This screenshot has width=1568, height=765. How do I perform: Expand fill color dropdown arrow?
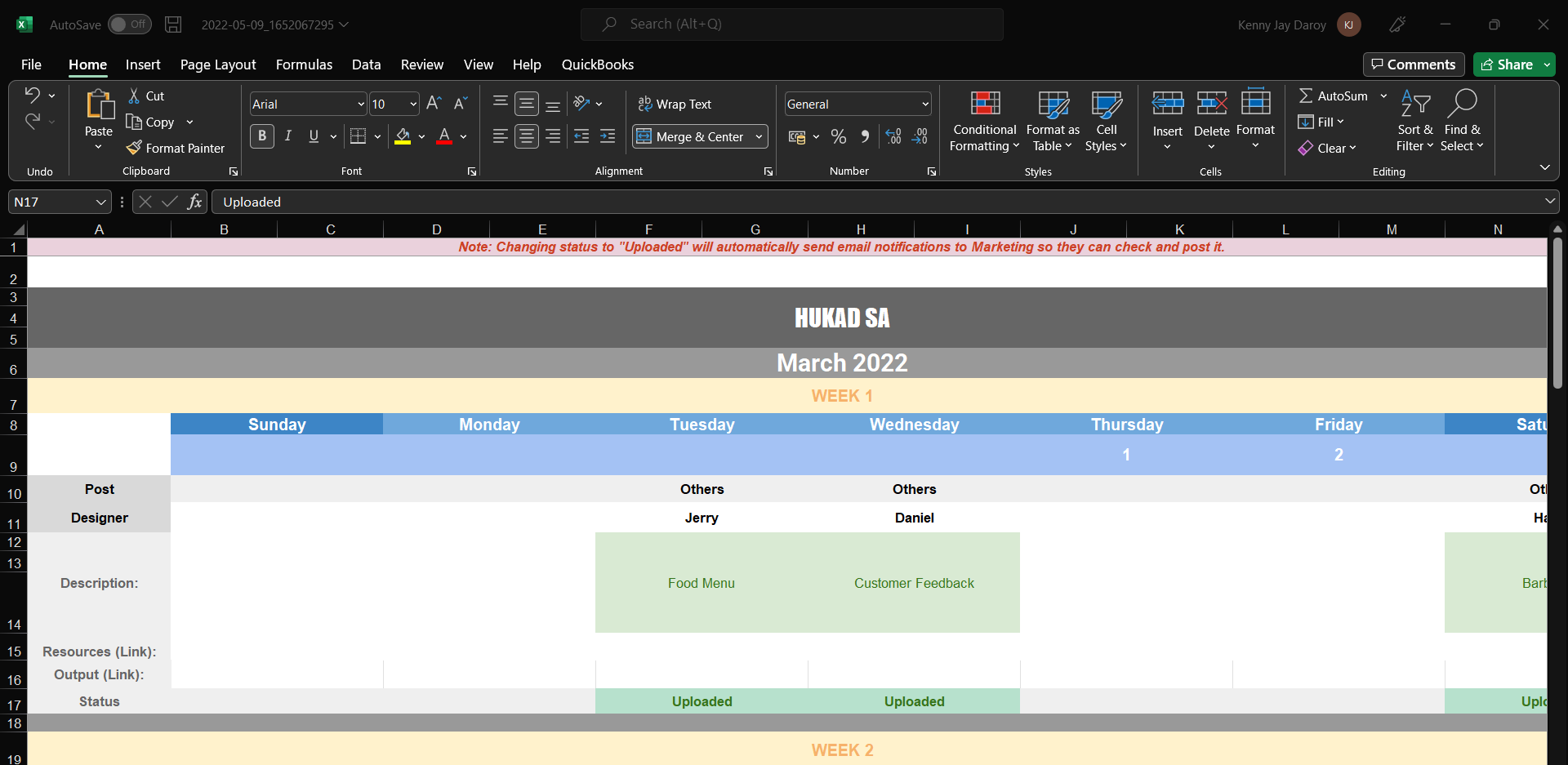[x=421, y=136]
